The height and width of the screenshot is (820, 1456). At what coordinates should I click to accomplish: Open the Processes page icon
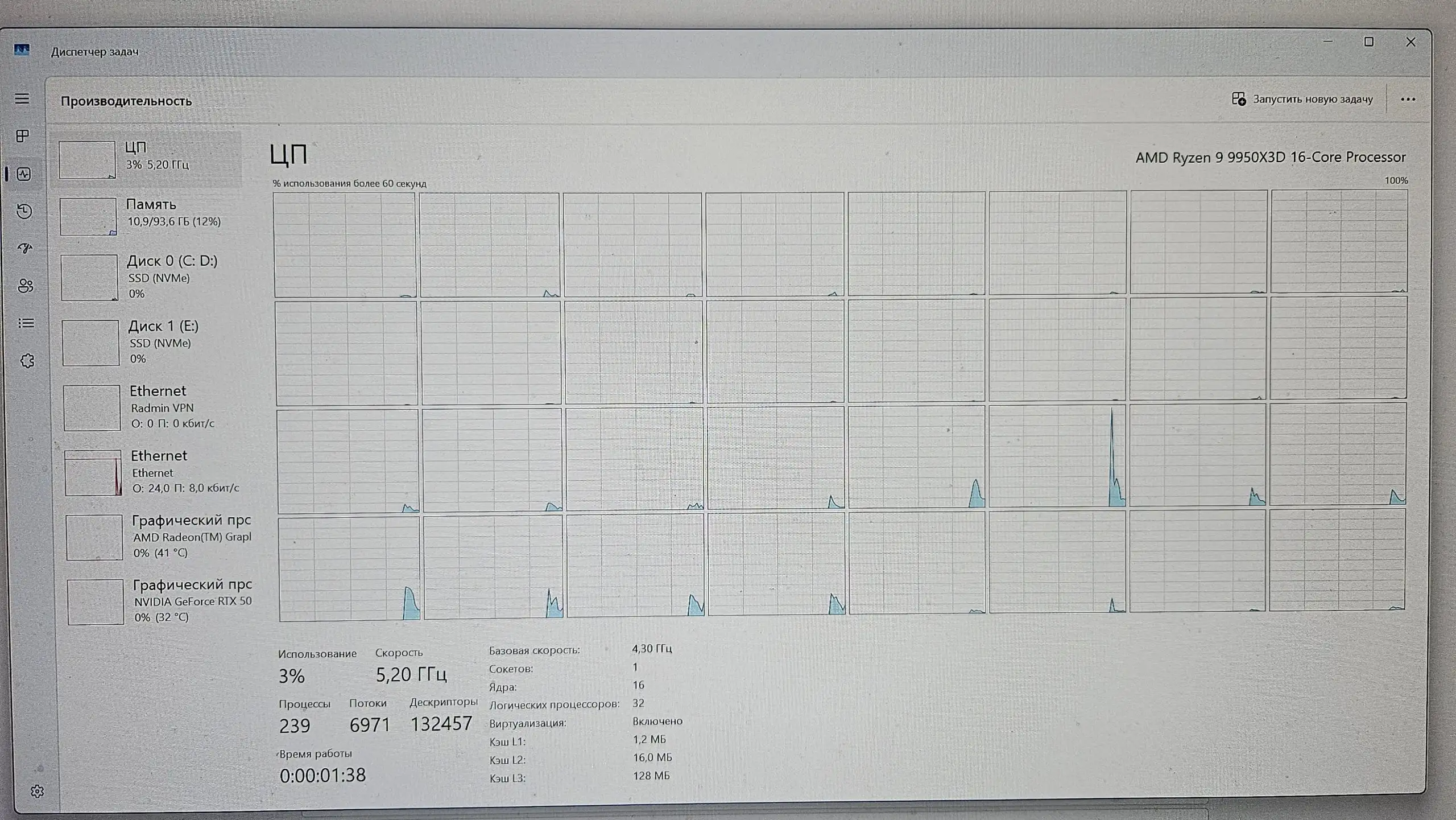click(x=23, y=136)
